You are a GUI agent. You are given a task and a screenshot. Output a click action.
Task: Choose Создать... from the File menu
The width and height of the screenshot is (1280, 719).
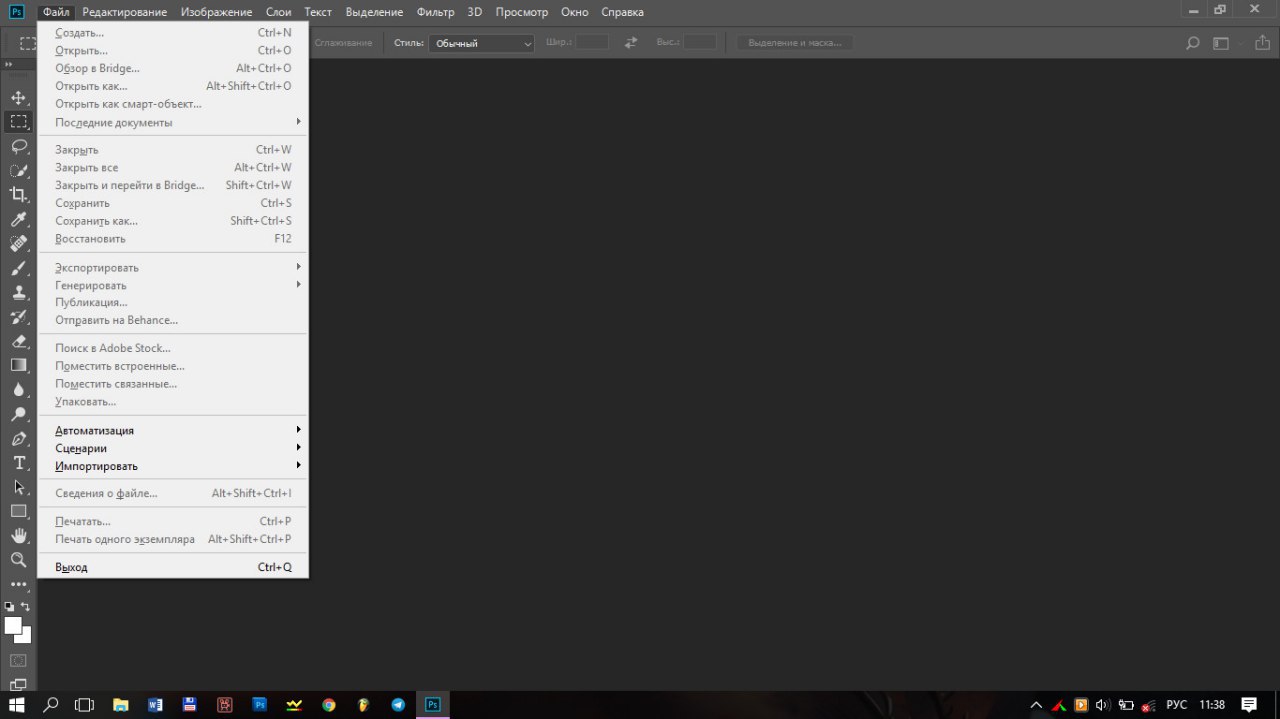click(x=172, y=32)
